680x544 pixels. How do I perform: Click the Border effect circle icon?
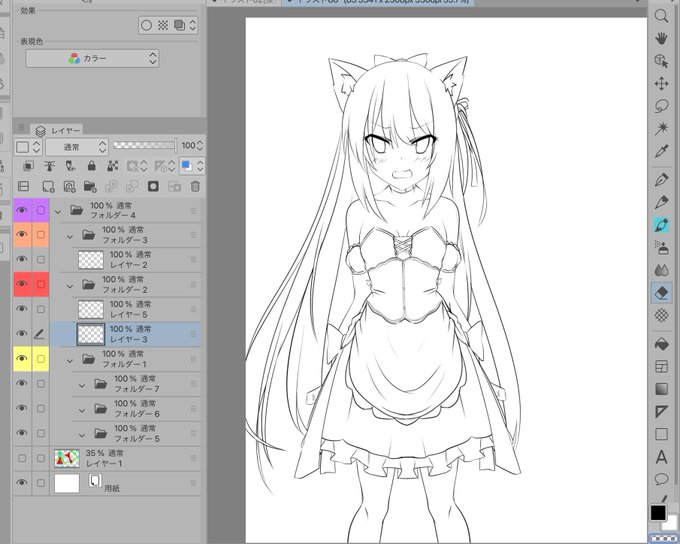[x=147, y=26]
